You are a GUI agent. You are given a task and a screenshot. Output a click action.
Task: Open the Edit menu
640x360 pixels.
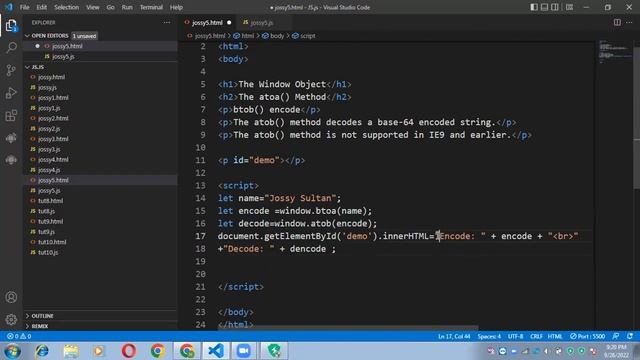tap(42, 7)
